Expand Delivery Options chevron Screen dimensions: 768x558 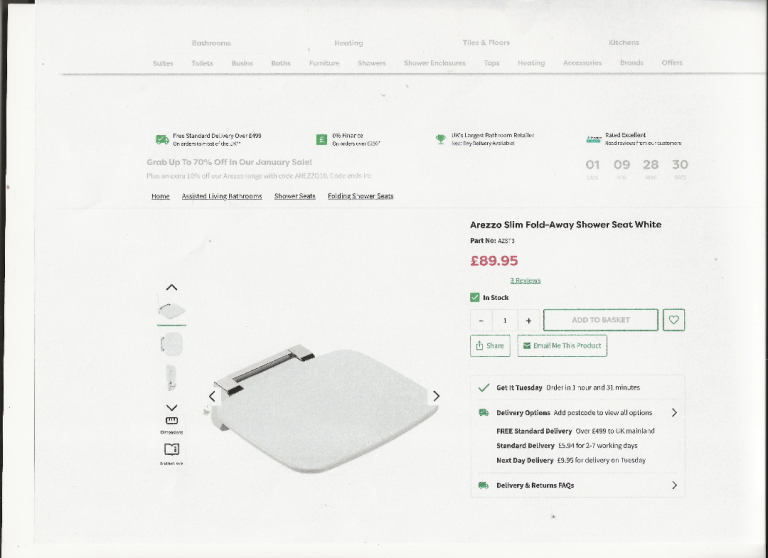coord(674,412)
